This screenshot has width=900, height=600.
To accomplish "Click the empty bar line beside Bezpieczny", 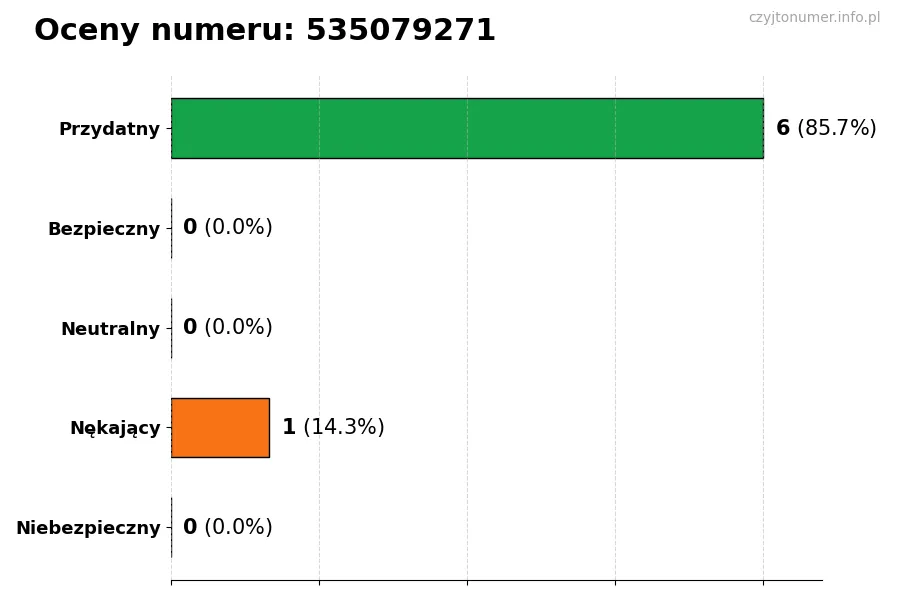I will 172,228.
